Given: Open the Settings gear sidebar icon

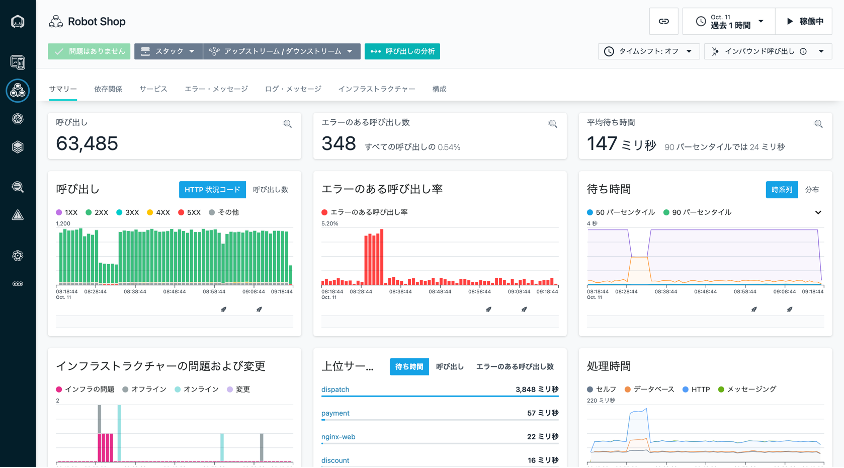Looking at the screenshot, I should 18,255.
